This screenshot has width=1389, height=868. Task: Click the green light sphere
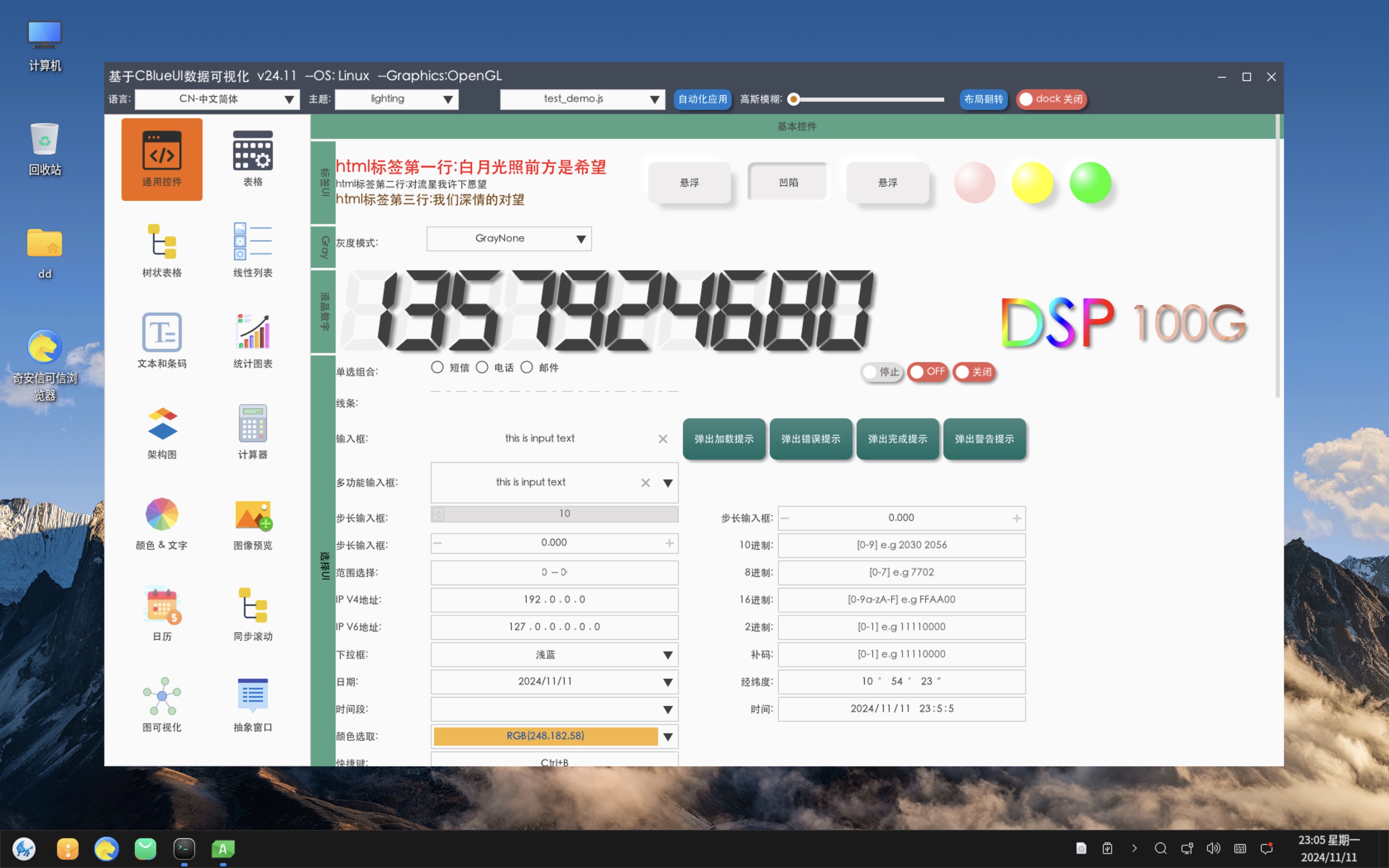pos(1090,183)
